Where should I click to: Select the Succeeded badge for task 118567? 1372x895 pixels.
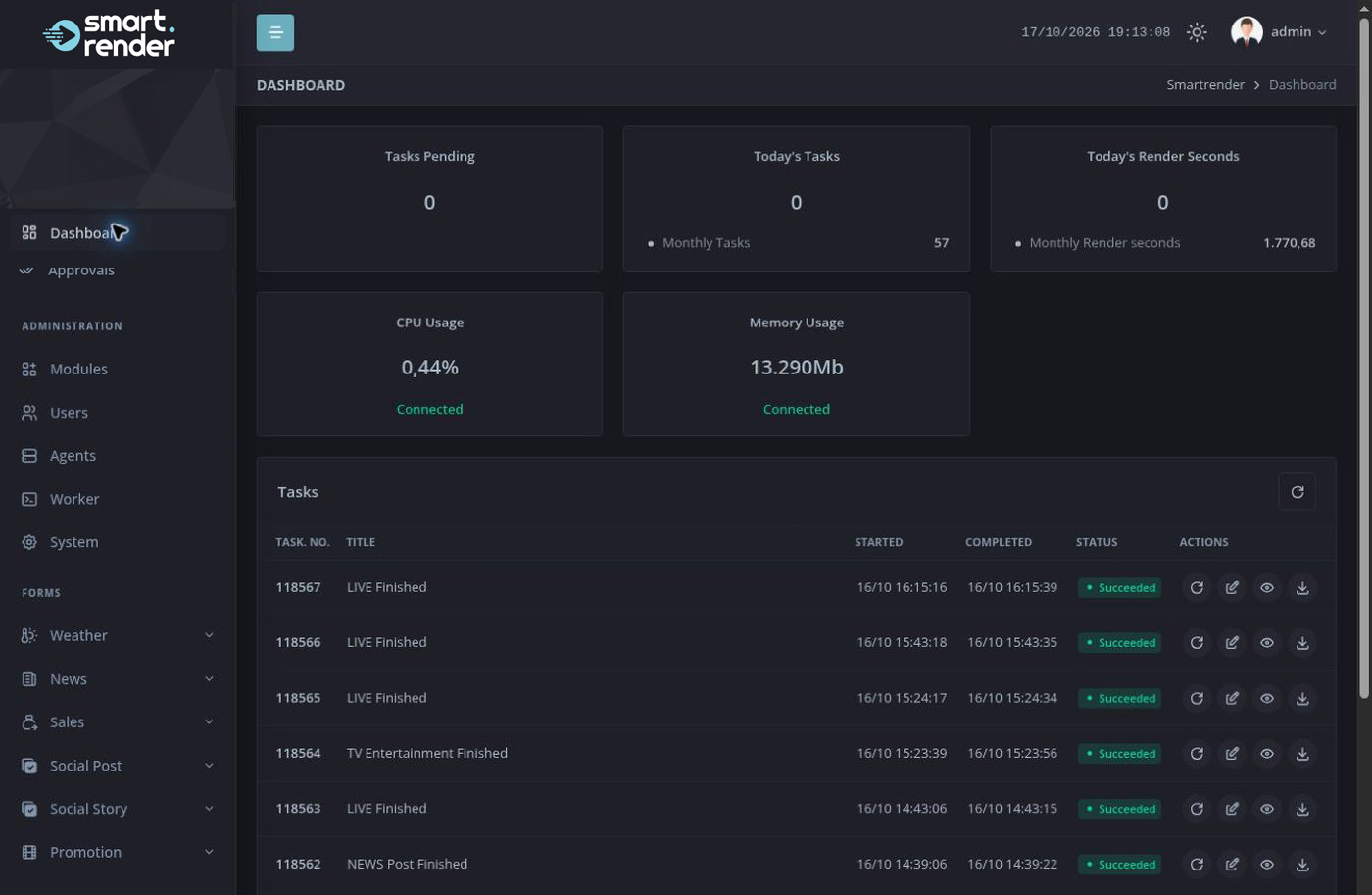point(1119,588)
